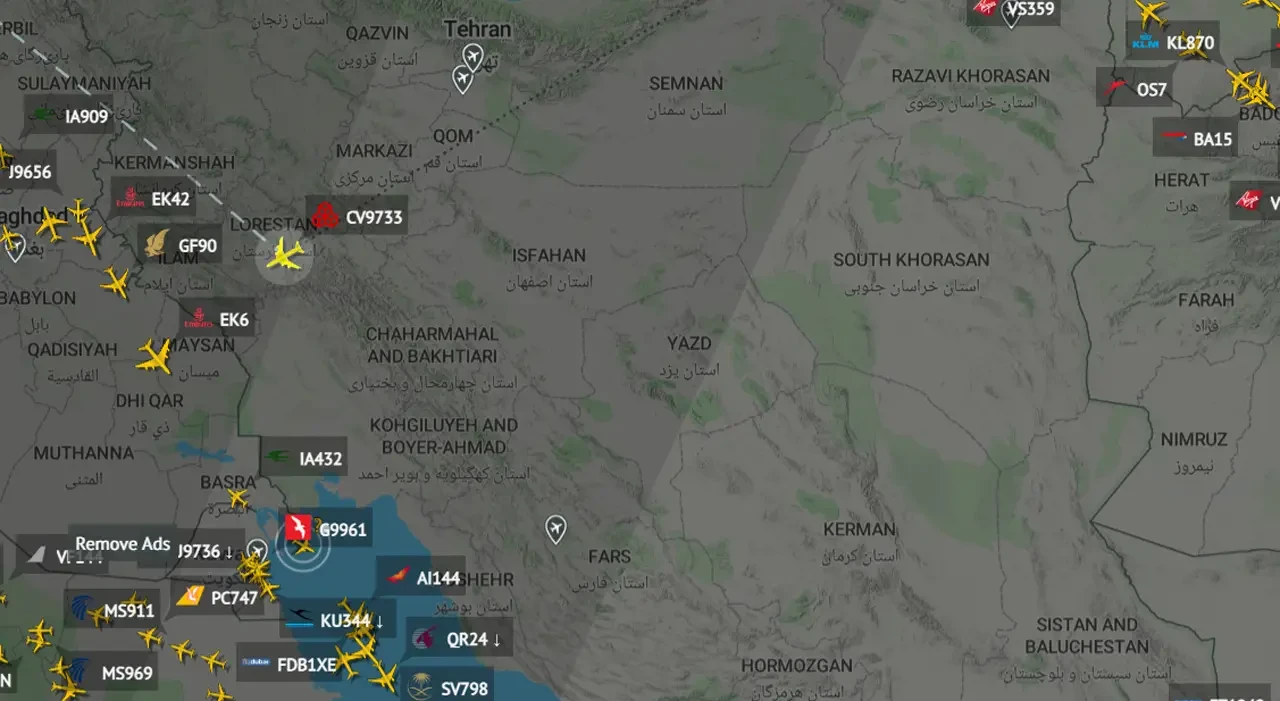Image resolution: width=1280 pixels, height=701 pixels.
Task: Open the QR24 Qatar Airways label
Action: click(x=459, y=638)
